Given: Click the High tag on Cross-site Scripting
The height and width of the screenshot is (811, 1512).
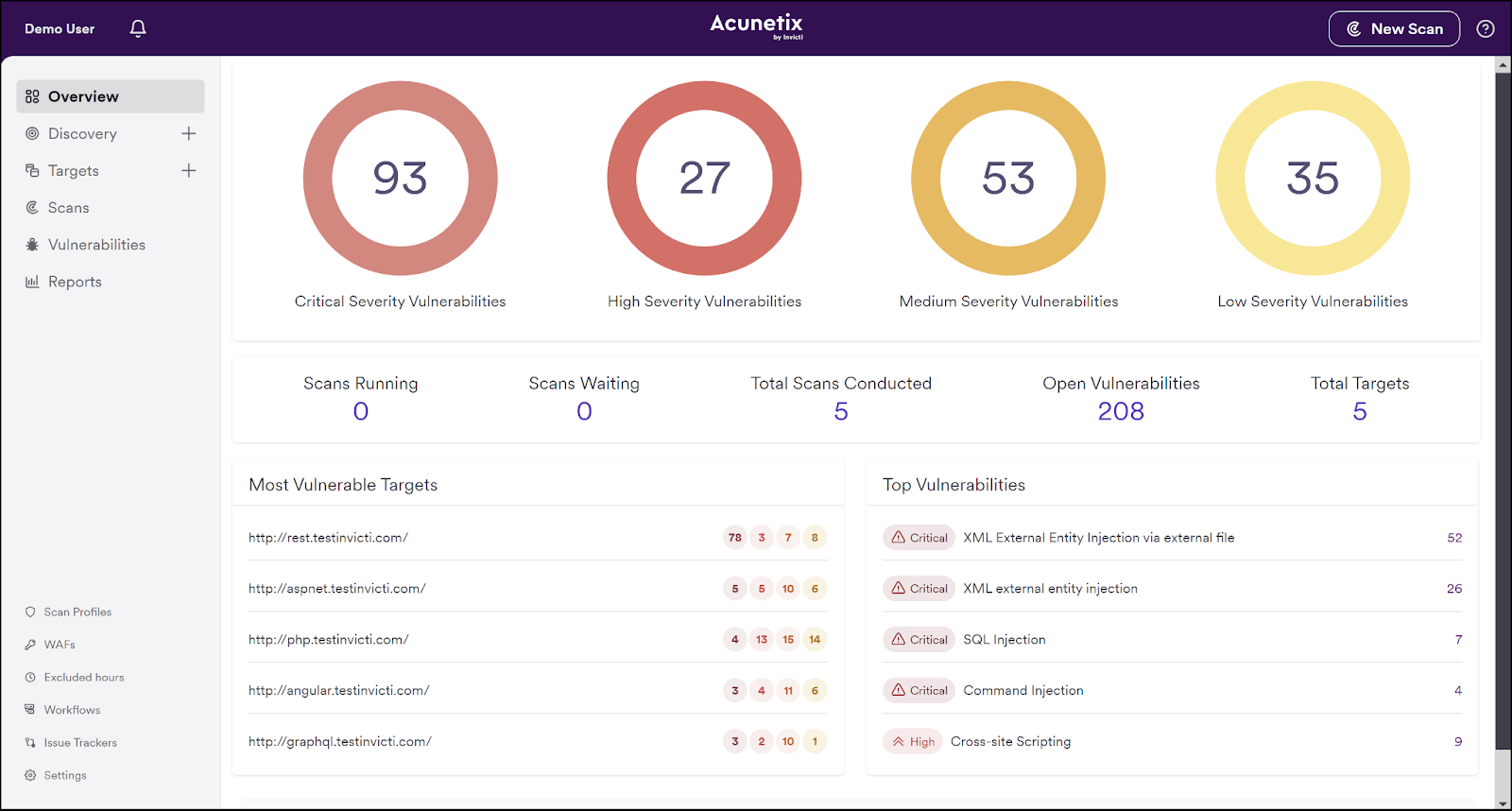Looking at the screenshot, I should [913, 742].
